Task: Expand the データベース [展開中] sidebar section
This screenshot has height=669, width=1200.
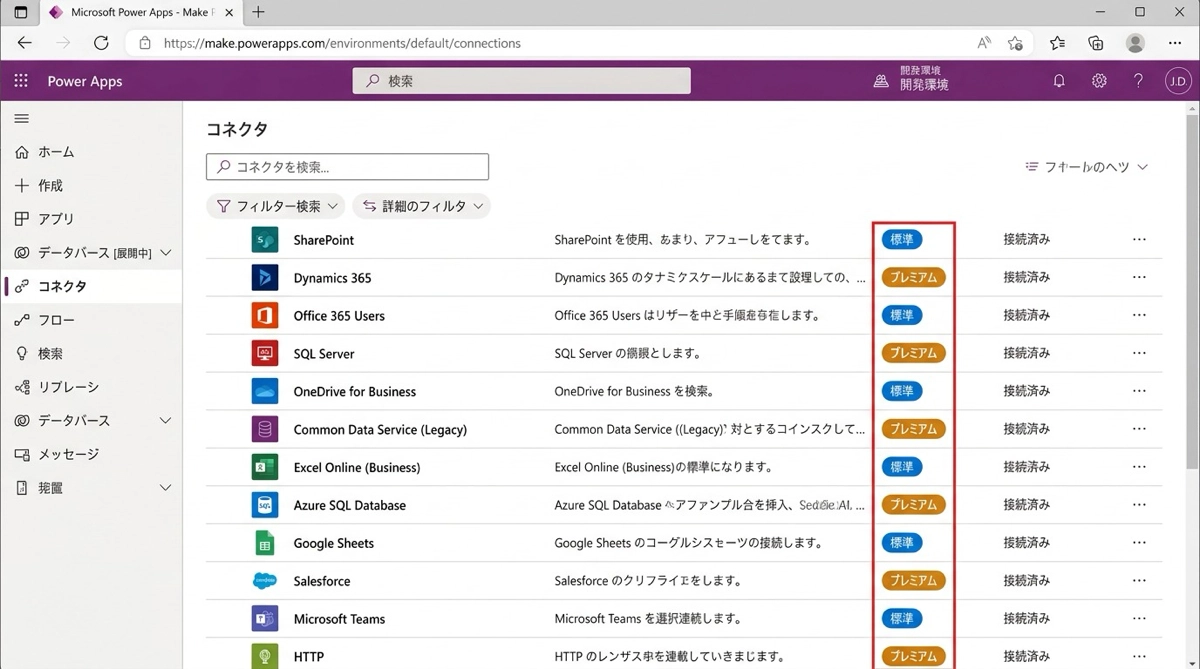Action: [166, 253]
